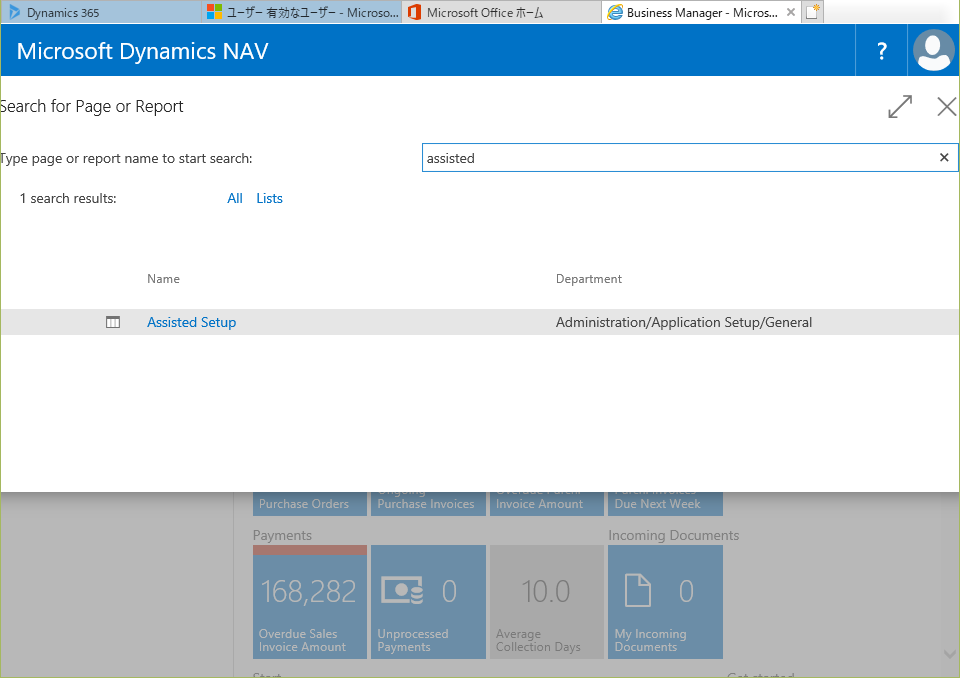
Task: Switch to the ユーザー 有効なユーザー browser tab
Action: click(301, 12)
